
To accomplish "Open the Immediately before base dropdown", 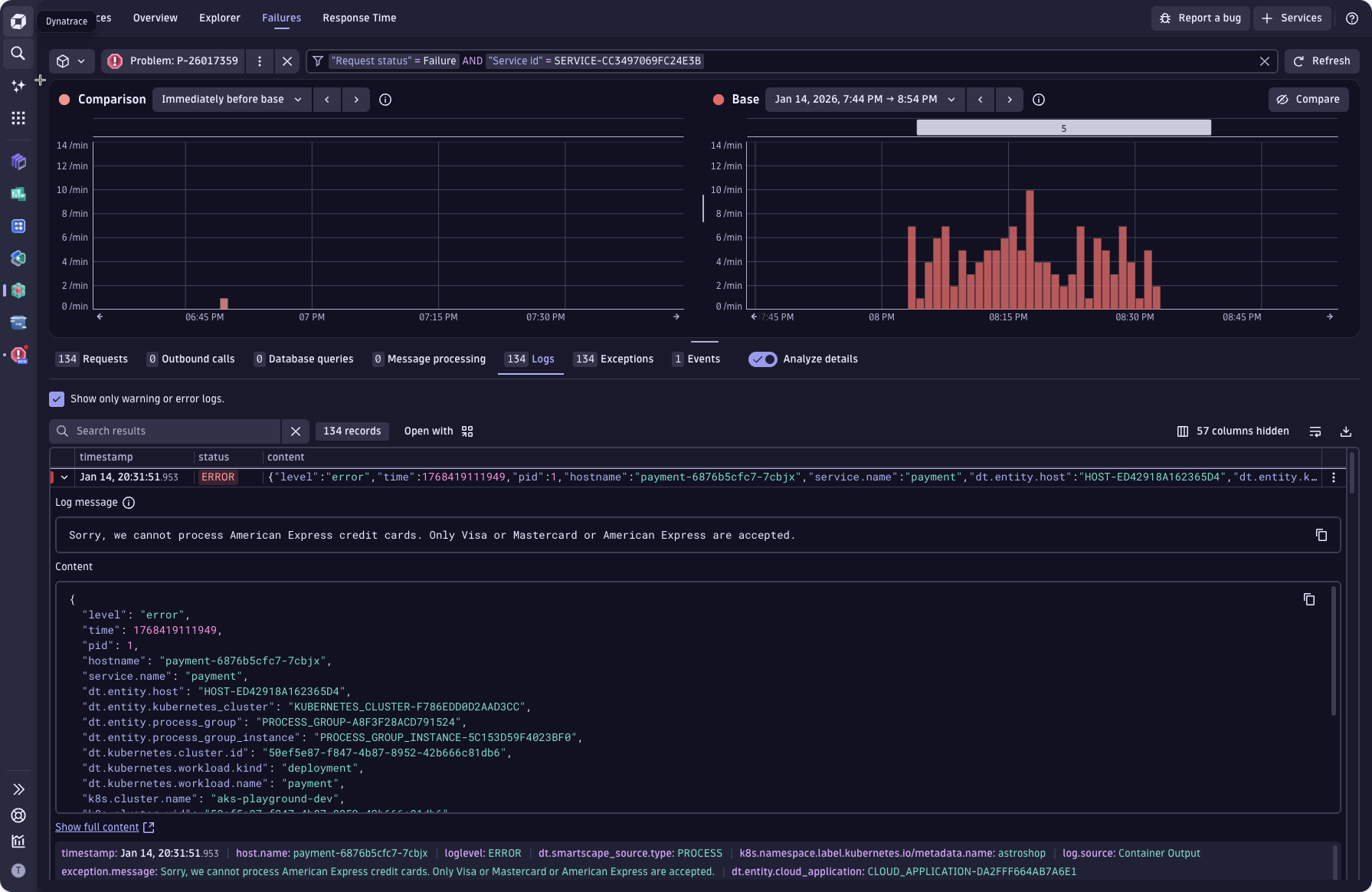I will click(231, 100).
